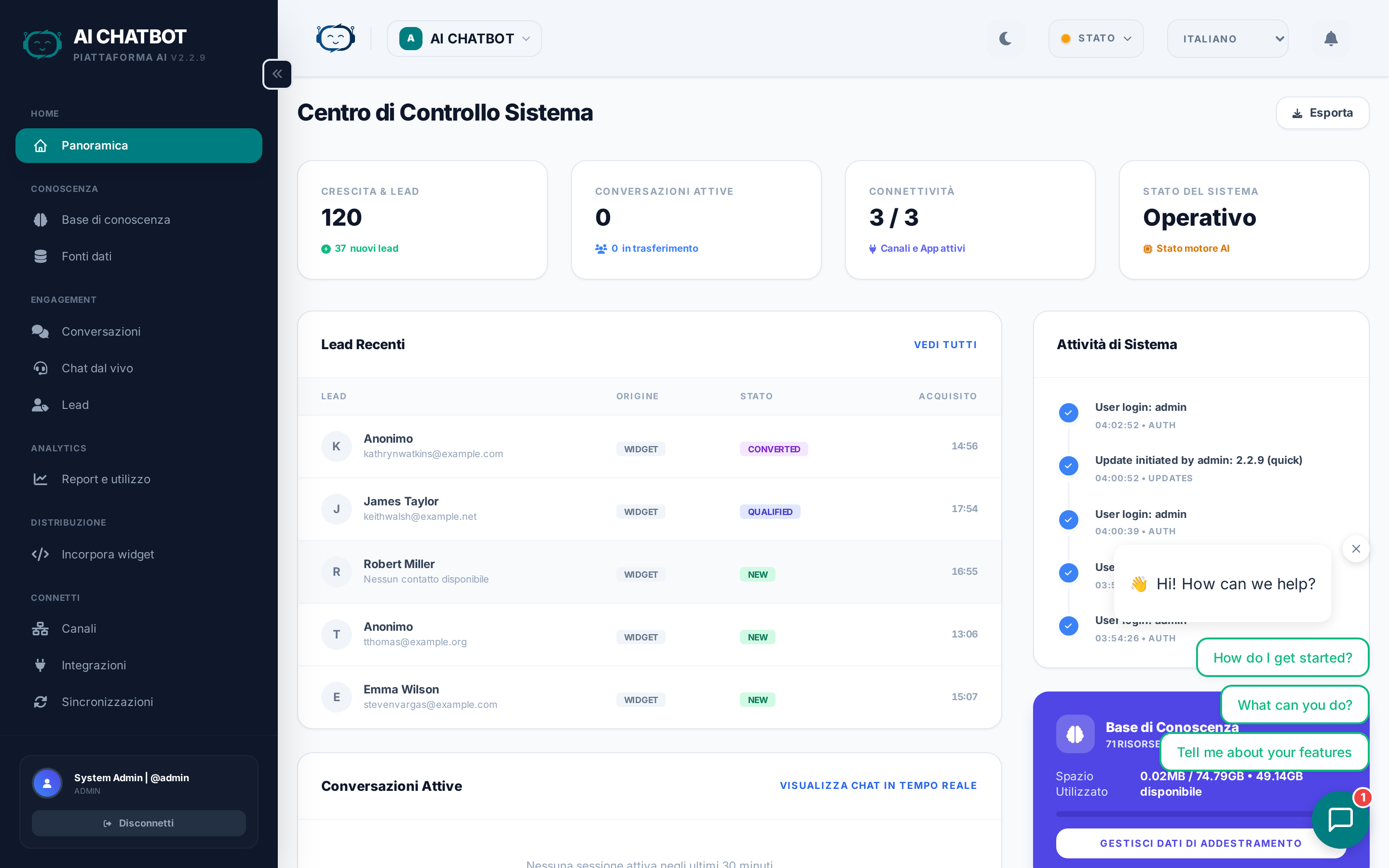Open the floating chat widget bubble
The width and height of the screenshot is (1389, 868).
click(1341, 819)
